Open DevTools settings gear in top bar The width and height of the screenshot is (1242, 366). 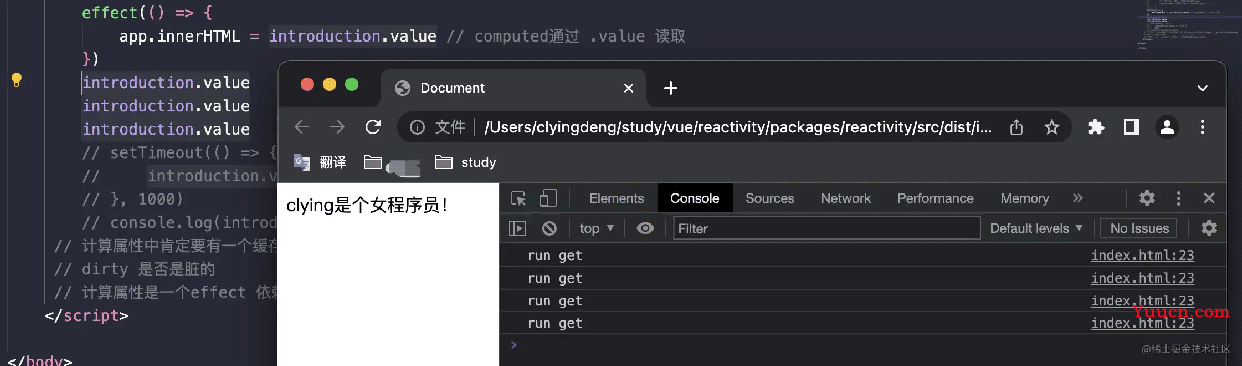click(x=1147, y=198)
